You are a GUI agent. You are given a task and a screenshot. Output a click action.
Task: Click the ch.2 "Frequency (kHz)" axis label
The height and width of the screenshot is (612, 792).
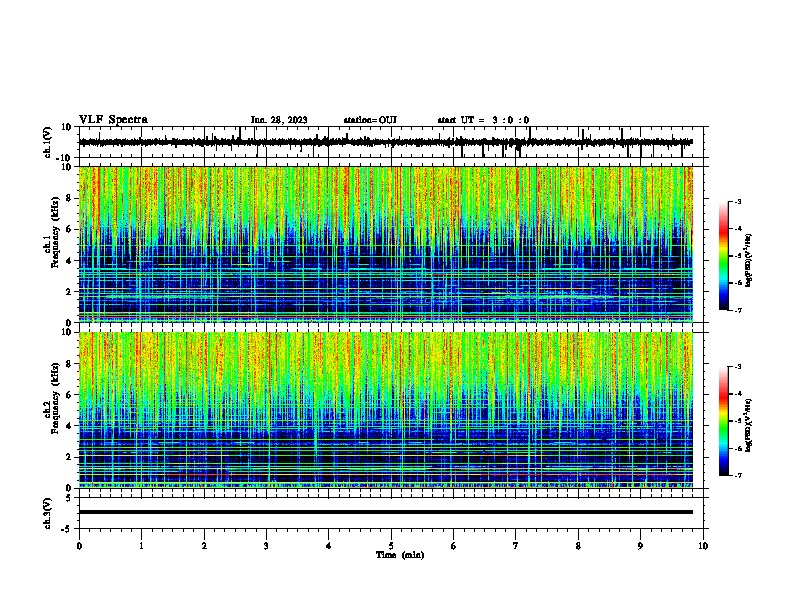click(55, 398)
